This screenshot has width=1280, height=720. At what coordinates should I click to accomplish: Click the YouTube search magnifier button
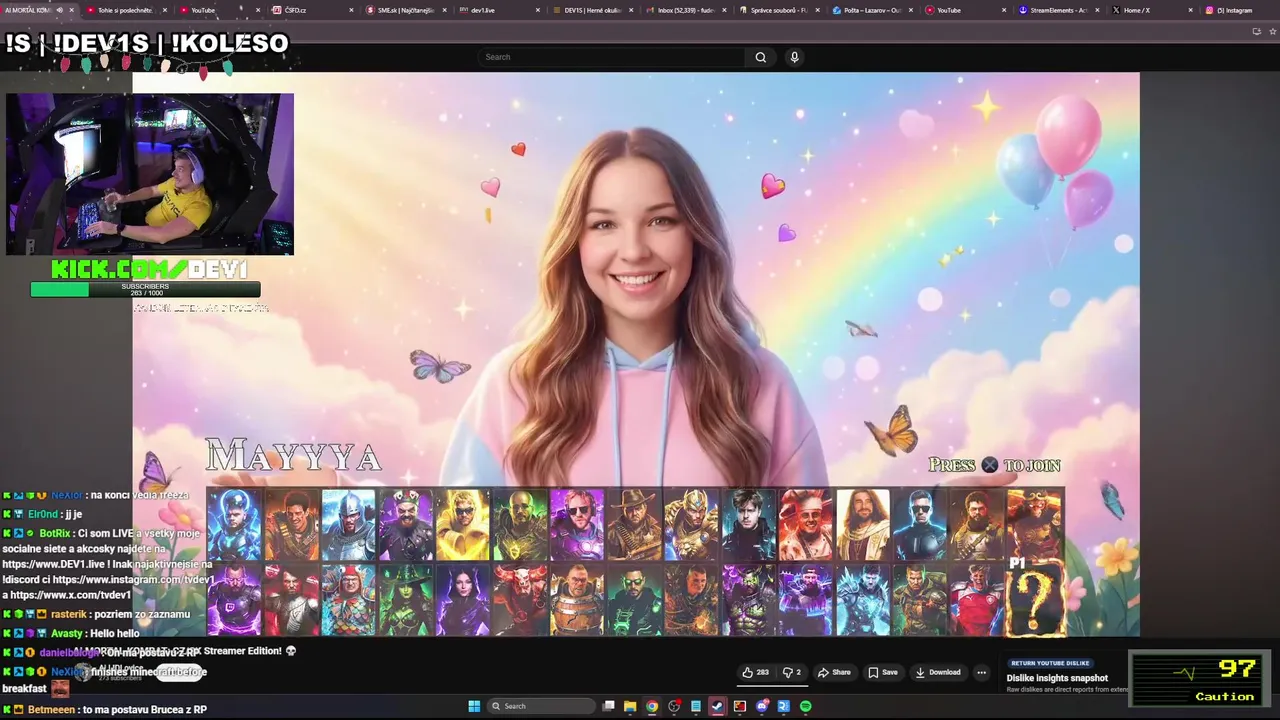point(760,57)
